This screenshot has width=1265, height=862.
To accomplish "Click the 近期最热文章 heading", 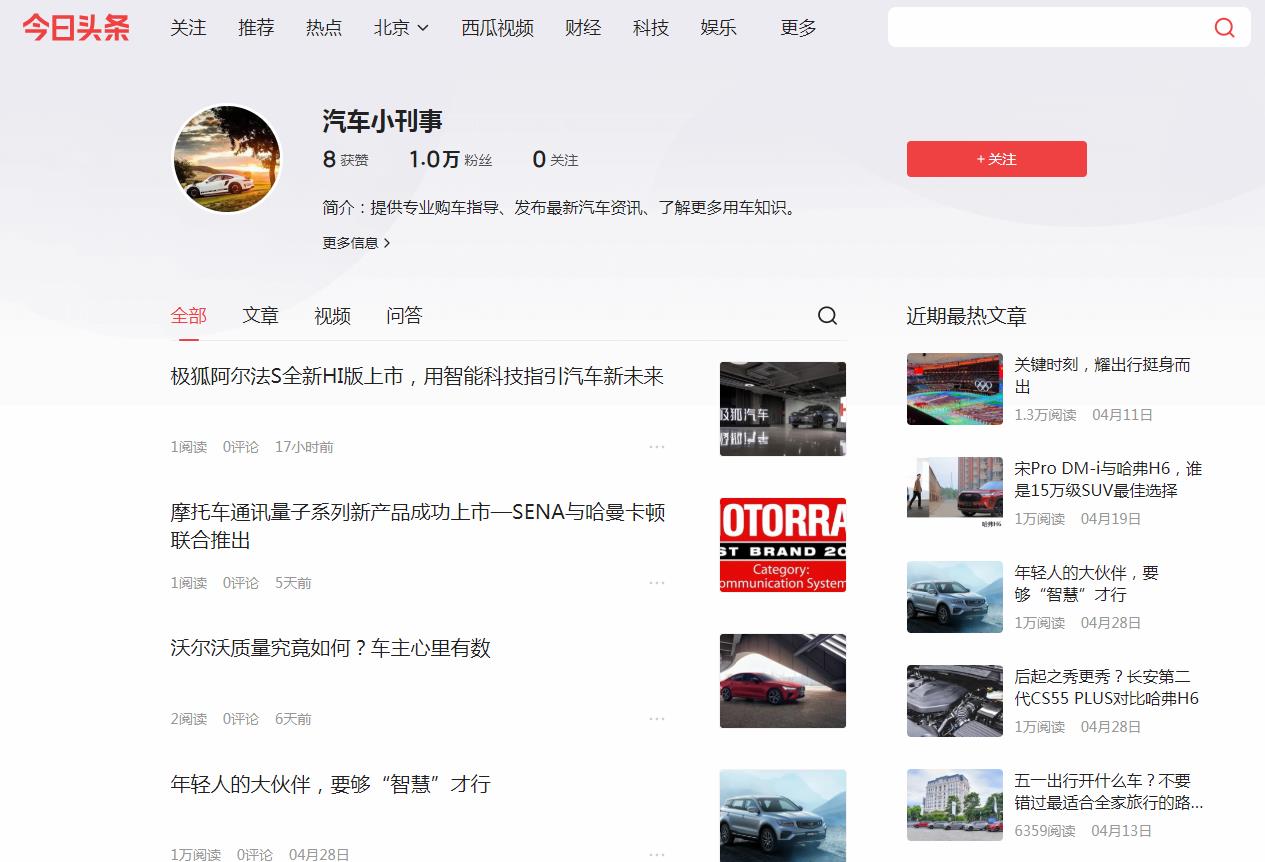I will click(x=966, y=316).
